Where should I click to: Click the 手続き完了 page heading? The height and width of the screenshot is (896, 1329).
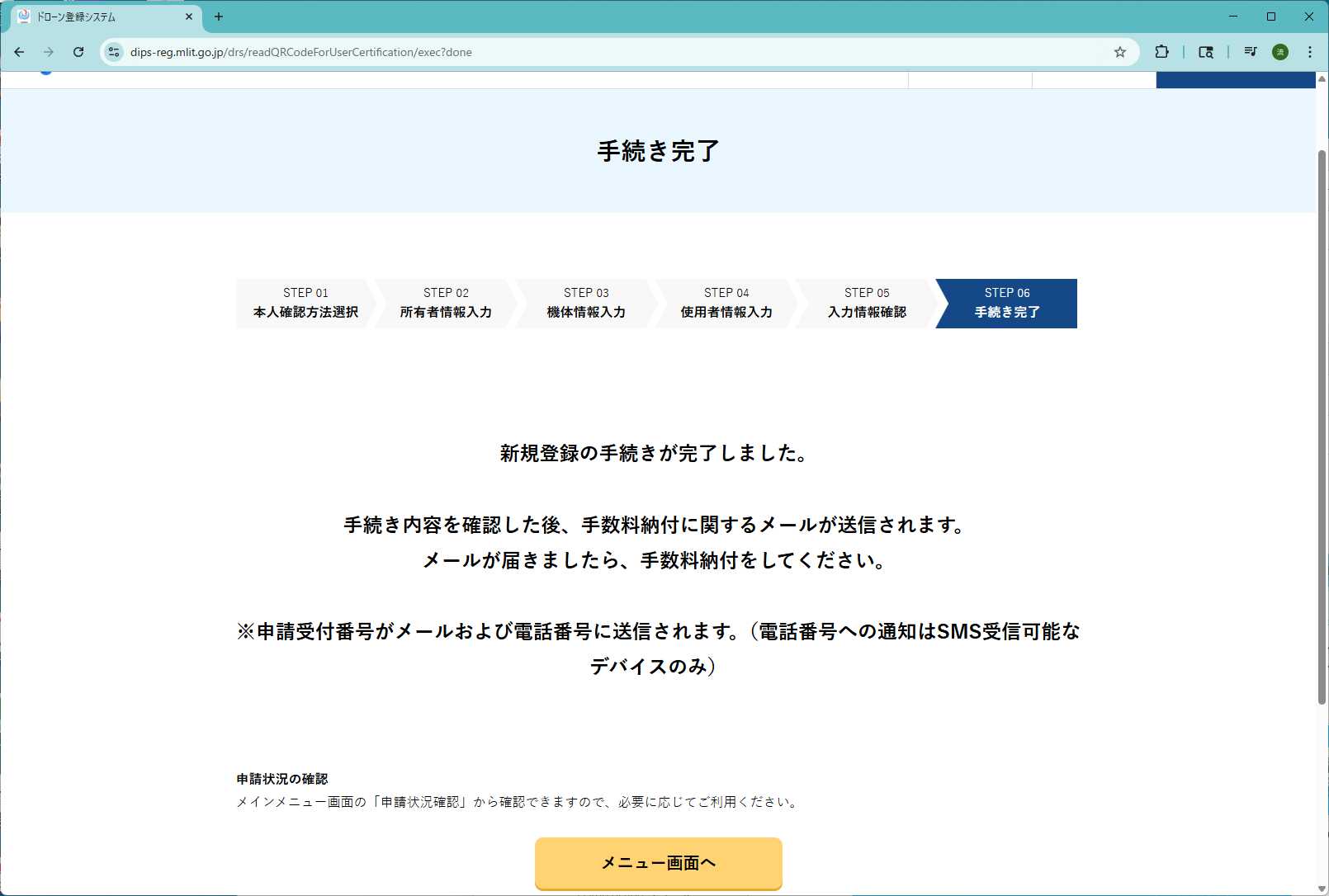[x=658, y=151]
